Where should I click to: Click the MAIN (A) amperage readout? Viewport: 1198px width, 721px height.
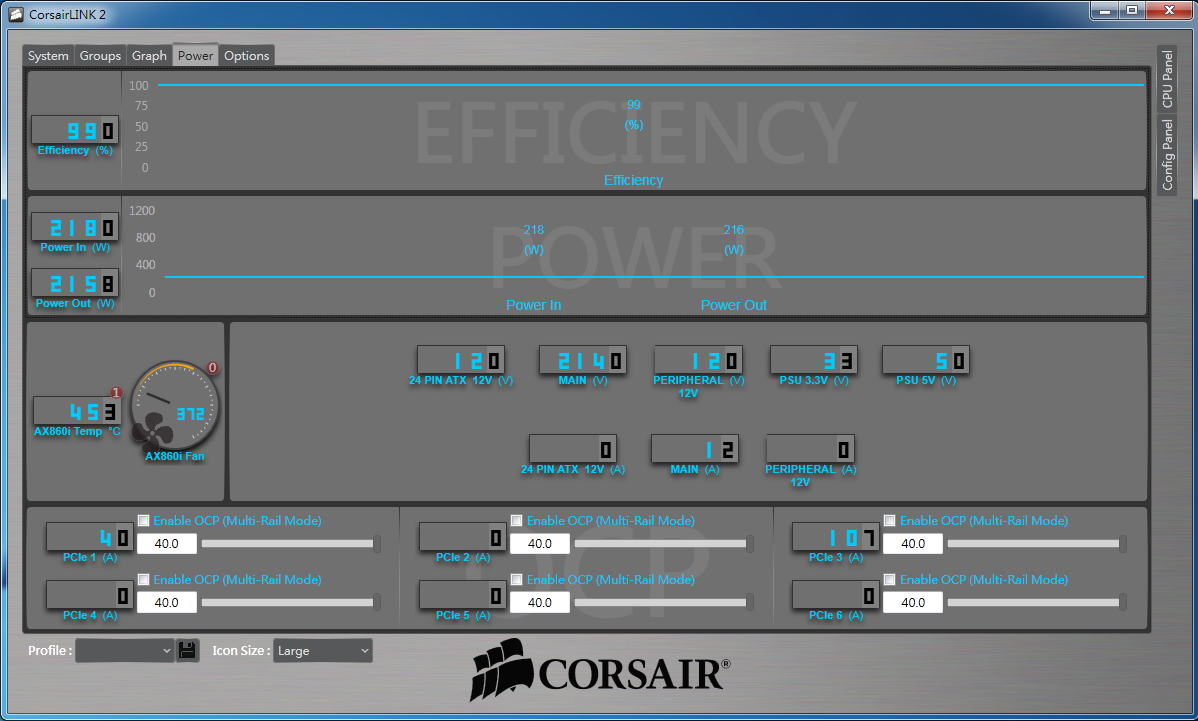tap(695, 449)
